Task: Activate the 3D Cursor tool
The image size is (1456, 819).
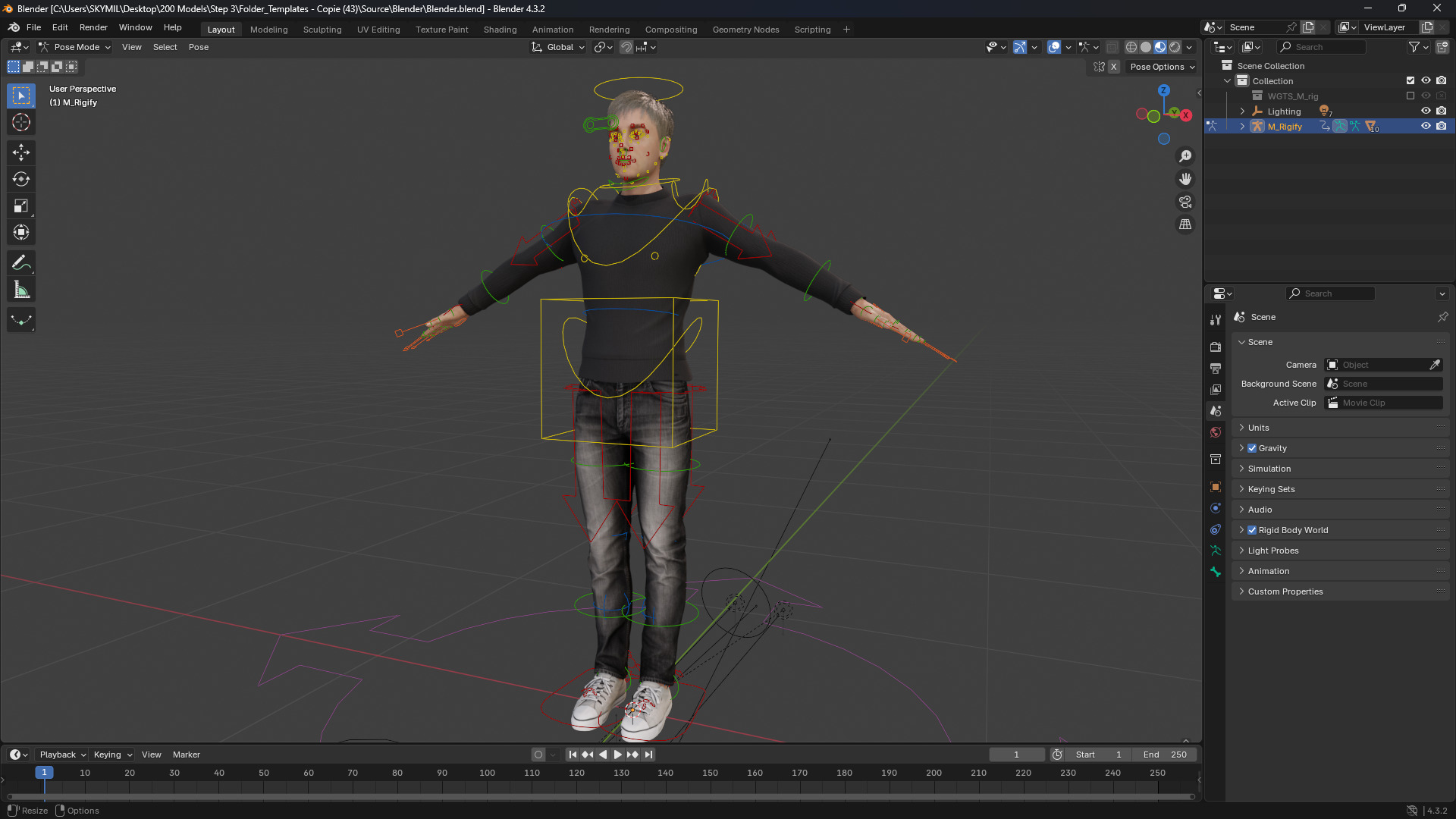Action: point(21,122)
